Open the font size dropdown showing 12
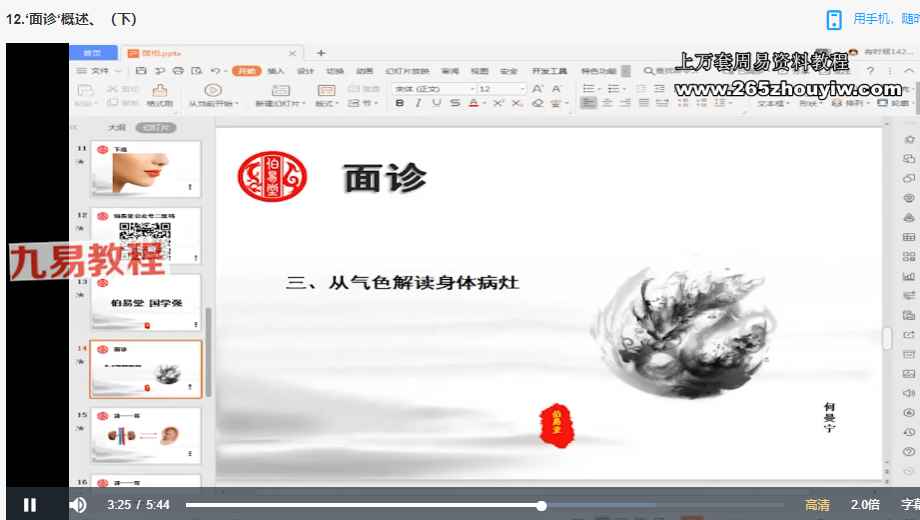Image resolution: width=920 pixels, height=520 pixels. pyautogui.click(x=522, y=89)
